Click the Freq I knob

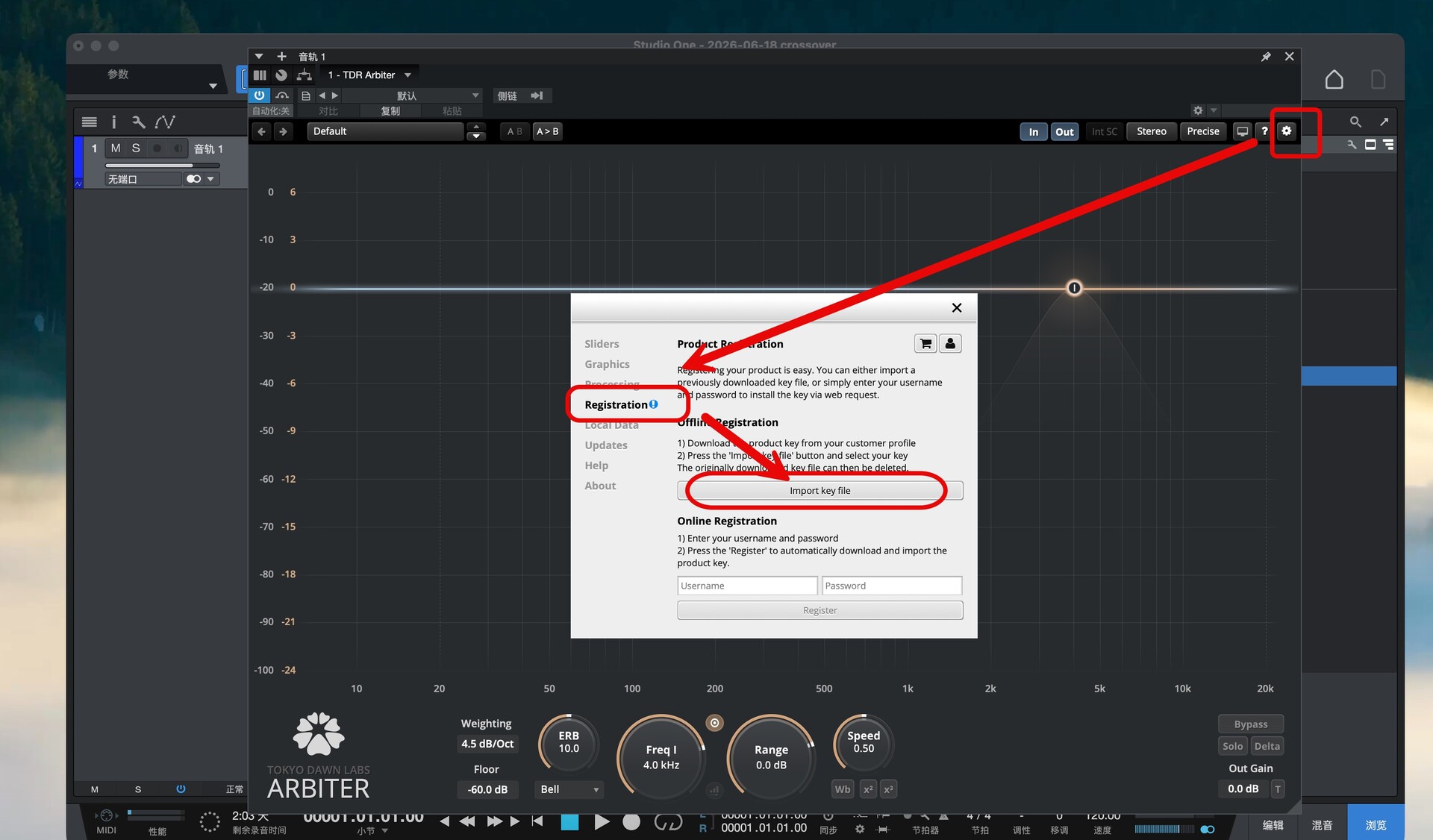pos(661,757)
